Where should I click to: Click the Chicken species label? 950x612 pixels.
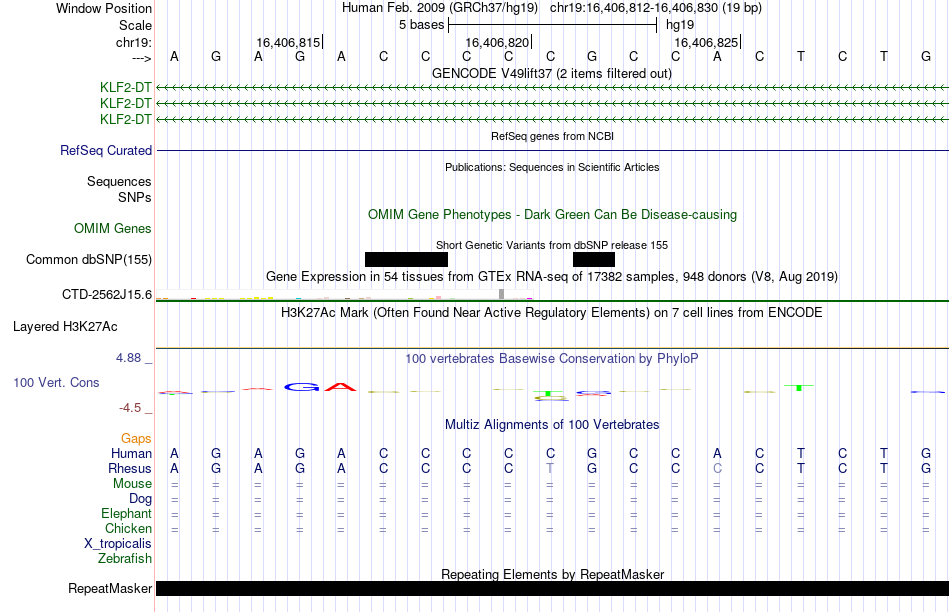coord(128,528)
